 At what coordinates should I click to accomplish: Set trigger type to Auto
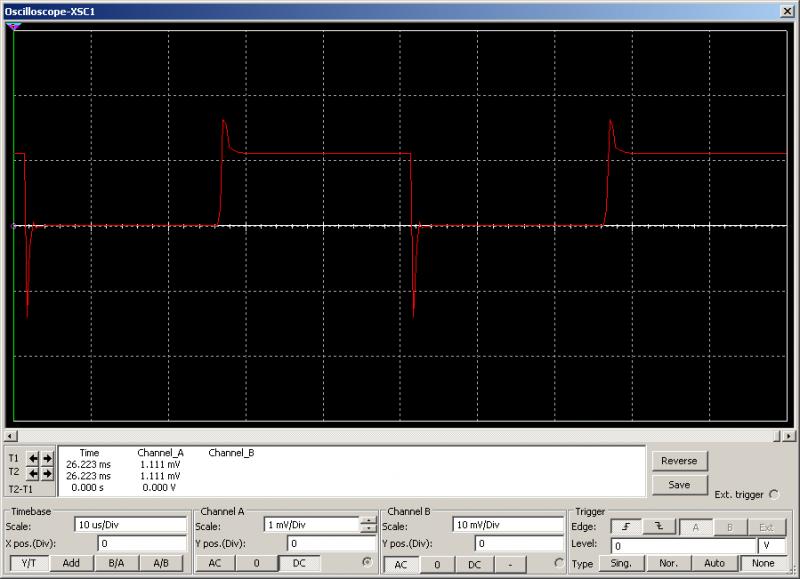pos(714,563)
